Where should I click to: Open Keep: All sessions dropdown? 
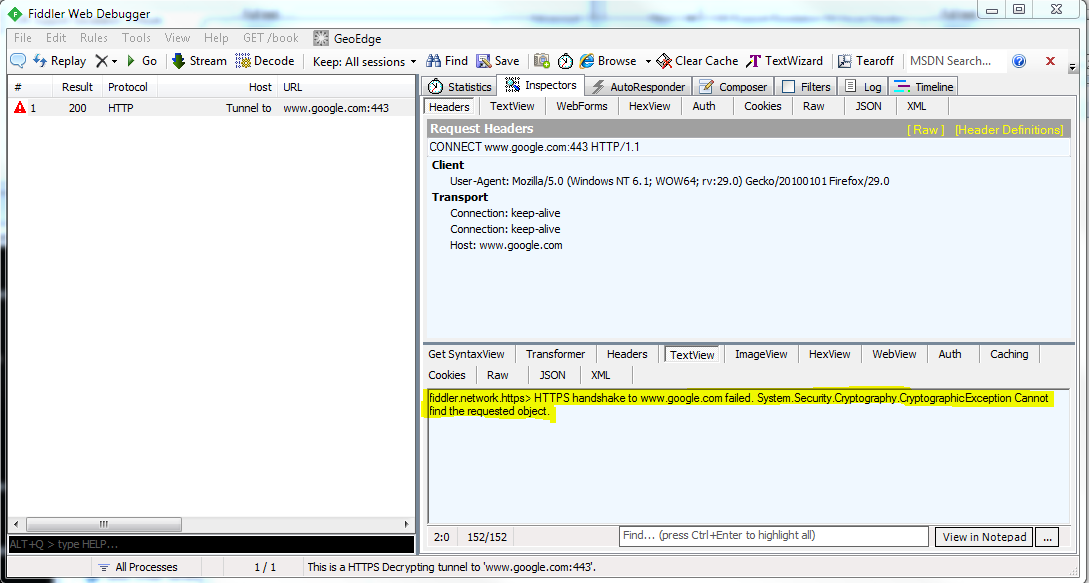[x=365, y=61]
